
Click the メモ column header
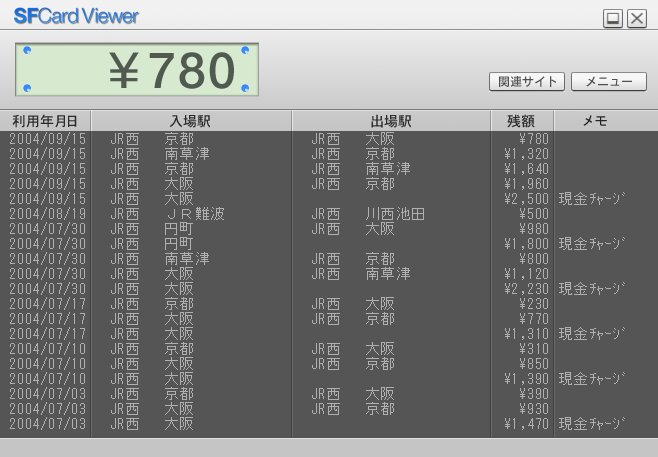(x=595, y=121)
